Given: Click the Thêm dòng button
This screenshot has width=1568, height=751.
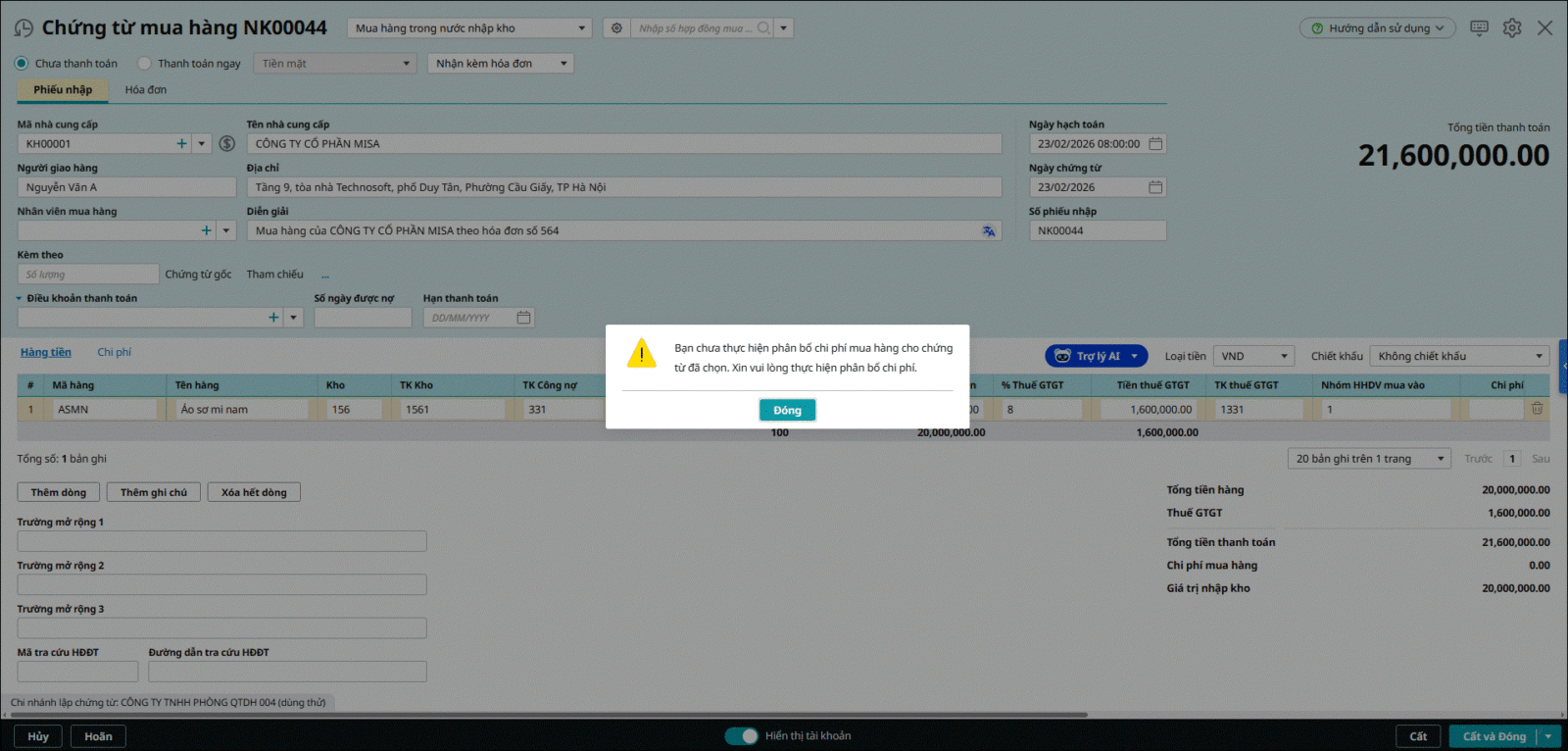Looking at the screenshot, I should [58, 492].
